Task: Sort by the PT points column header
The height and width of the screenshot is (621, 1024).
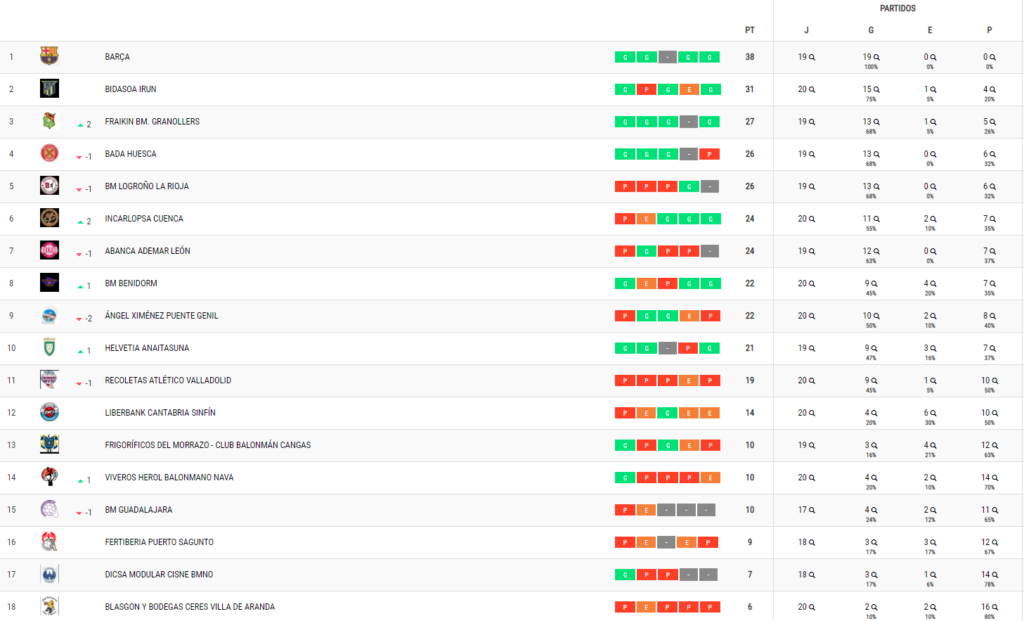Action: coord(750,30)
